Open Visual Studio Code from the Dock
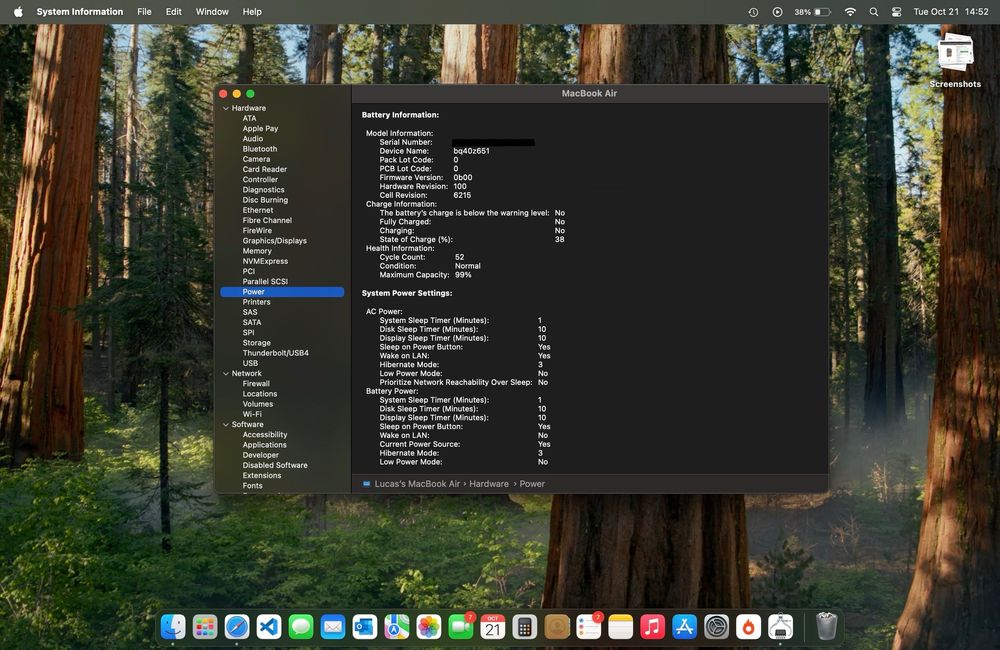The image size is (1000, 650). [268, 627]
